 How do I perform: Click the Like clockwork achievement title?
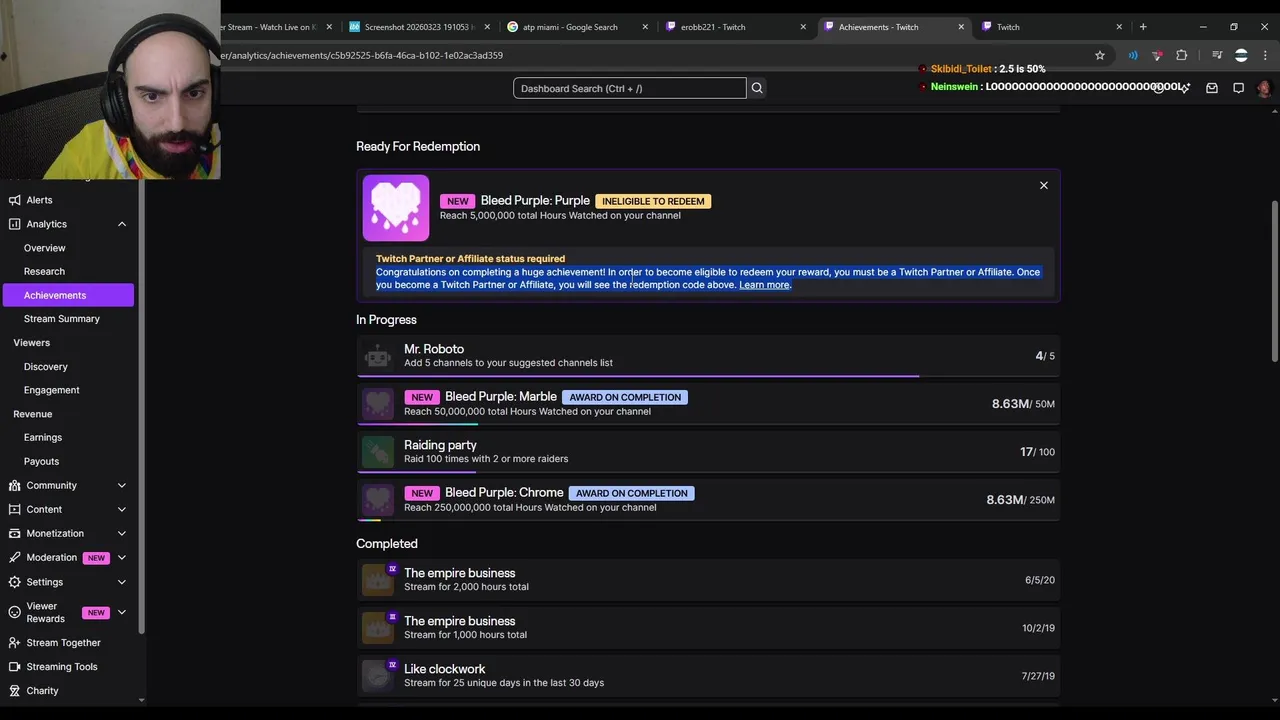click(x=444, y=669)
